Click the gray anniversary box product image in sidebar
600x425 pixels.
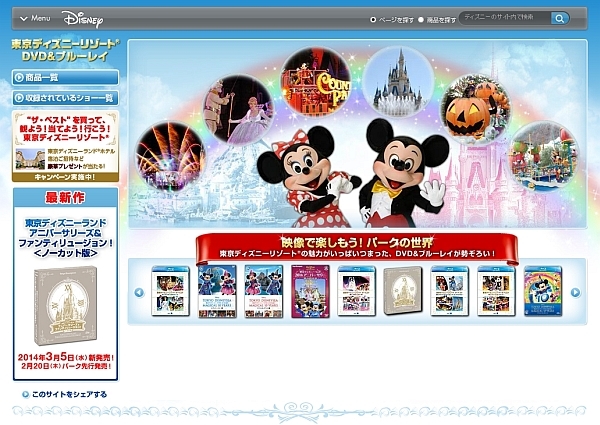coord(65,305)
